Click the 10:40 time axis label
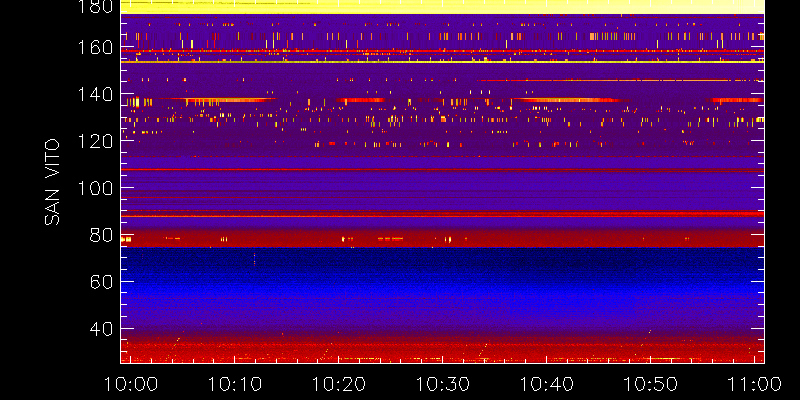The width and height of the screenshot is (800, 400). click(x=546, y=384)
